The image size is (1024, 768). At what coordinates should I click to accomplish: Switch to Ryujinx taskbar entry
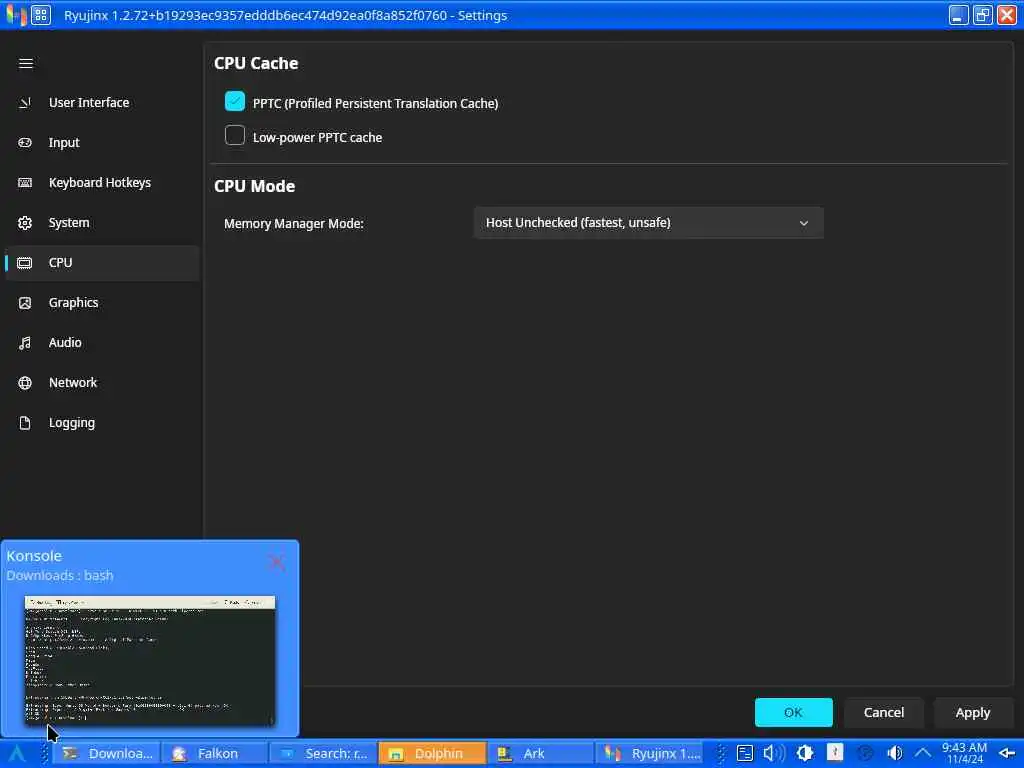click(x=649, y=753)
